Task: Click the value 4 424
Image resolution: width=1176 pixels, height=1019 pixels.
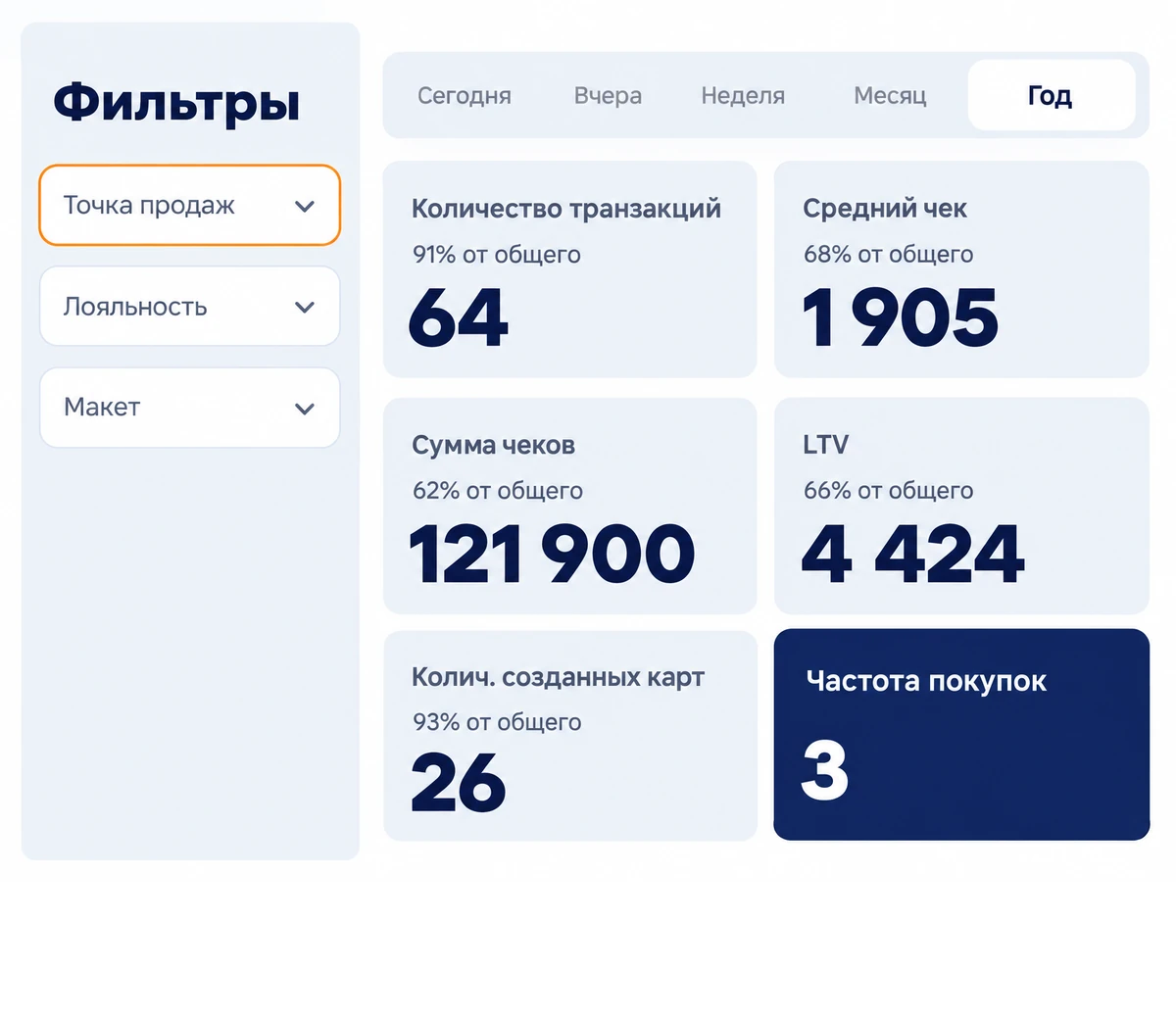Action: point(912,554)
